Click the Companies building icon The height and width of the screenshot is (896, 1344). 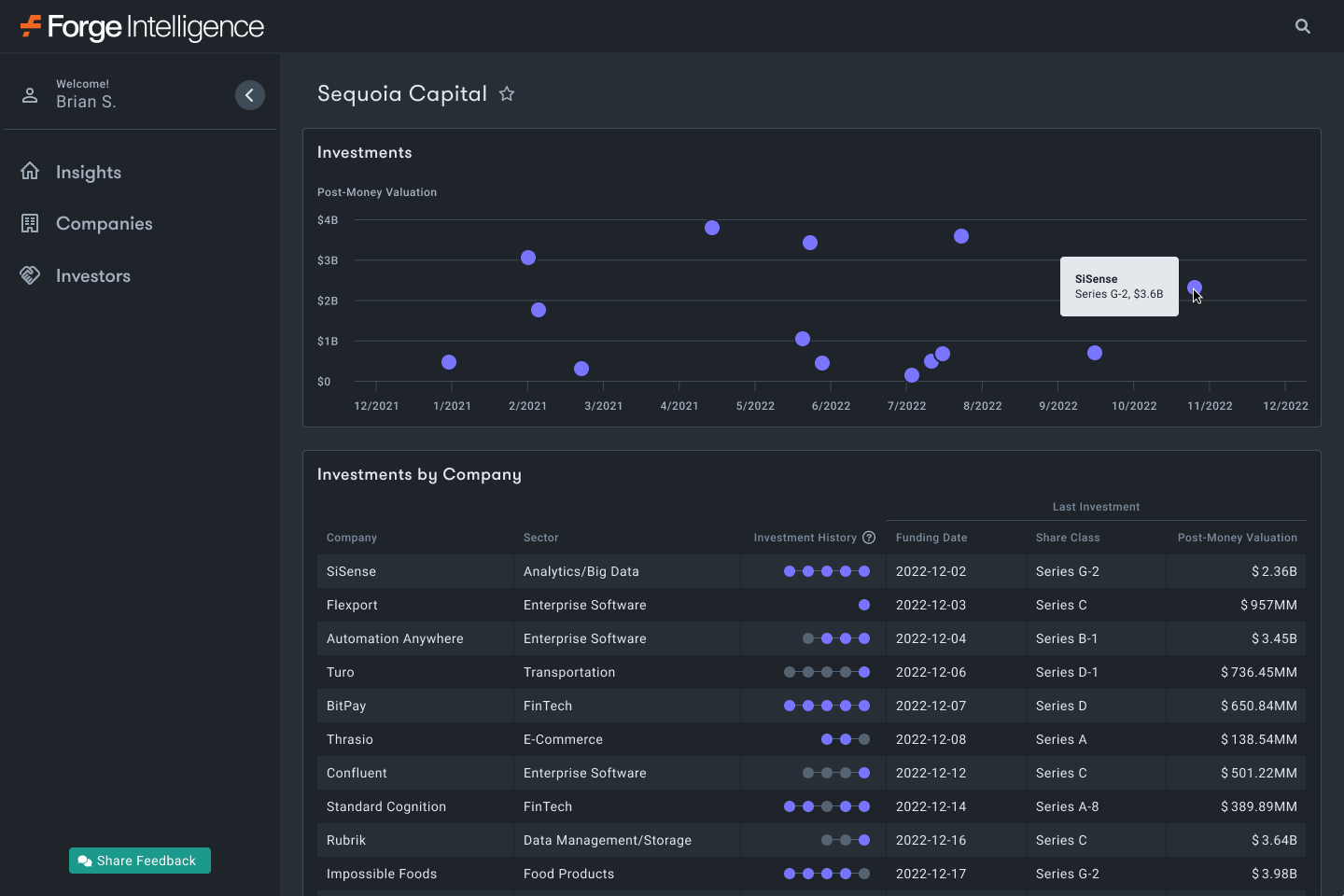pyautogui.click(x=30, y=223)
